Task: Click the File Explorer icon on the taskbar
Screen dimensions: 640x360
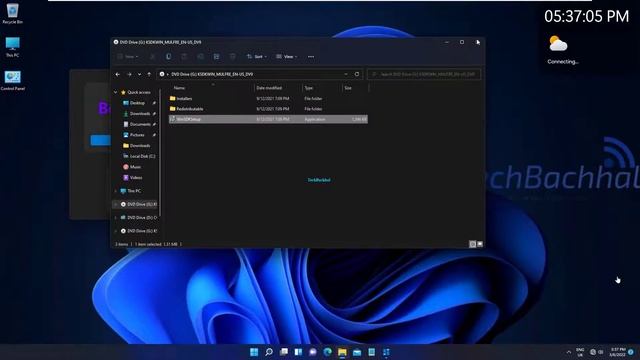Action: [x=342, y=352]
